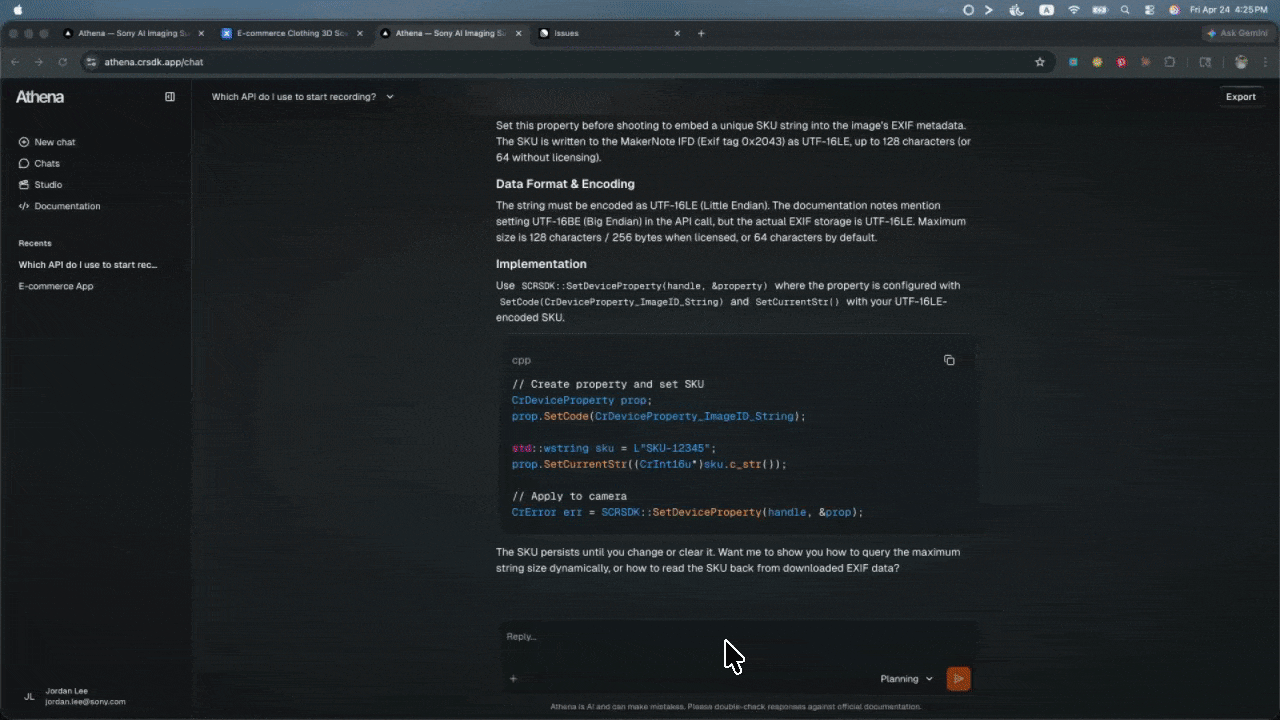Select the active Athena Sony AI tab

(452, 33)
